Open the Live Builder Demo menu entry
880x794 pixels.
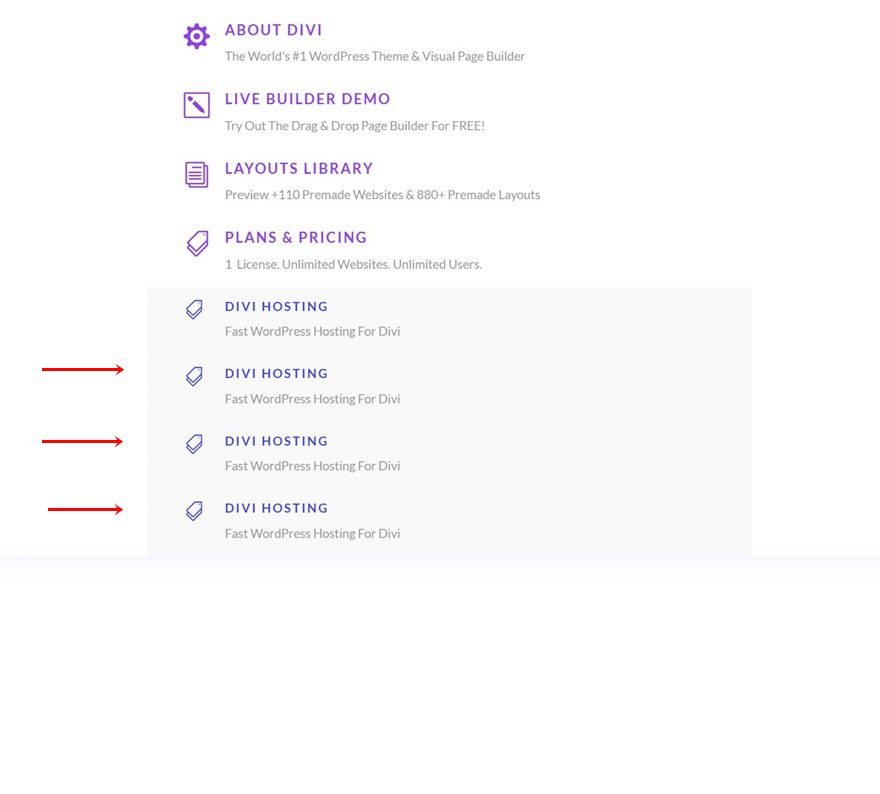click(x=308, y=99)
